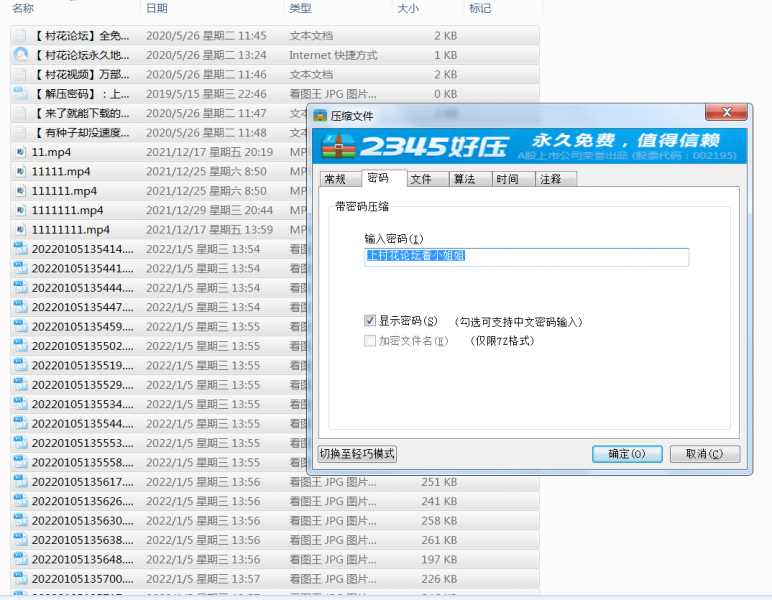Click the 20220105135414 image file icon

[20, 249]
